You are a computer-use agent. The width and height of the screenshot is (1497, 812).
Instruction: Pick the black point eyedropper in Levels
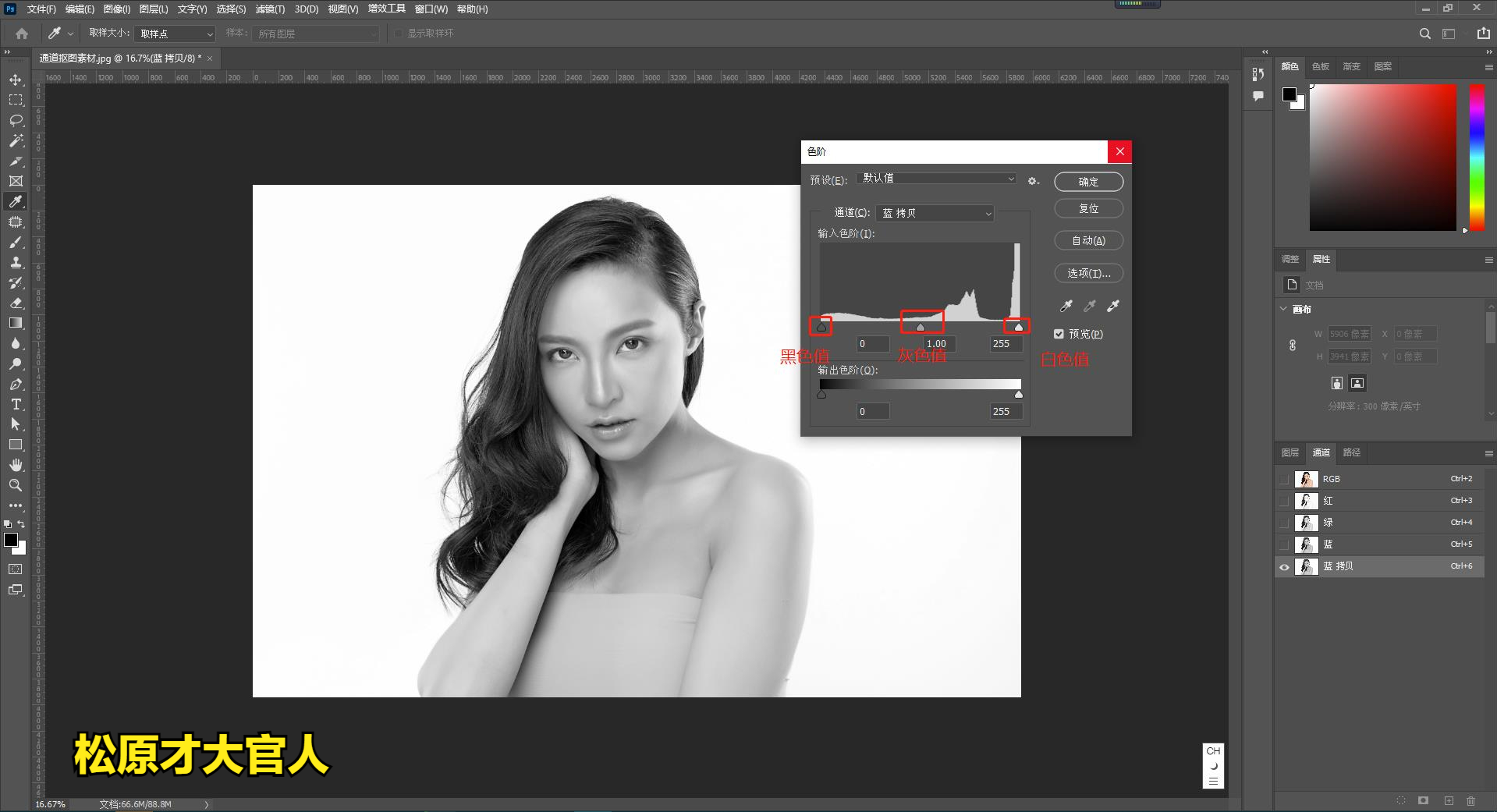point(1066,306)
